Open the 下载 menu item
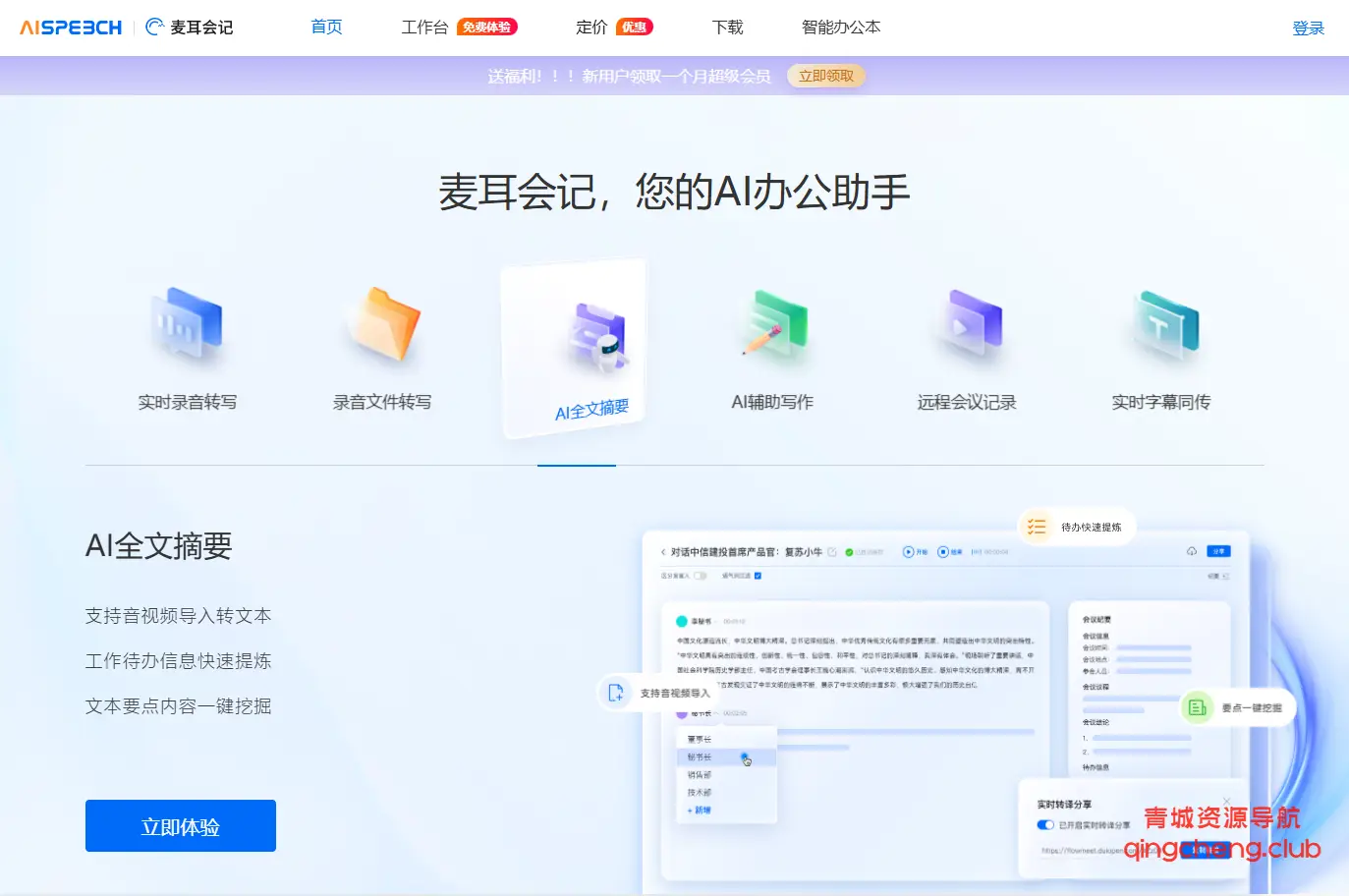This screenshot has height=896, width=1349. (x=727, y=28)
